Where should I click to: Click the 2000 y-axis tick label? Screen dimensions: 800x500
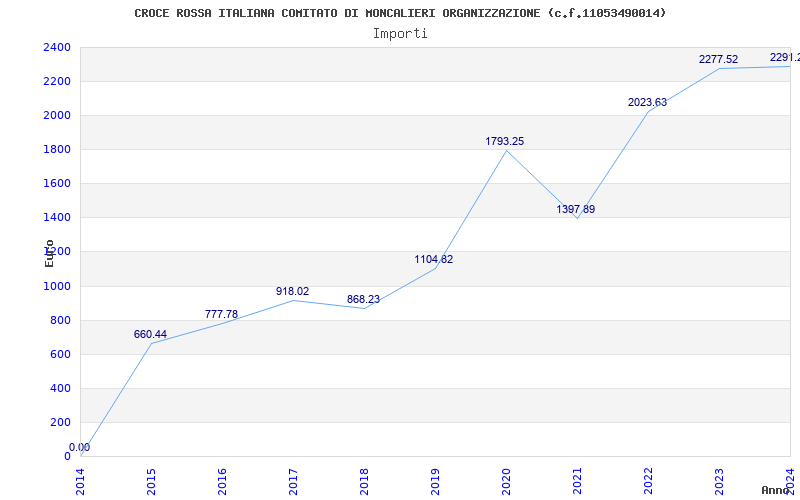click(x=57, y=116)
